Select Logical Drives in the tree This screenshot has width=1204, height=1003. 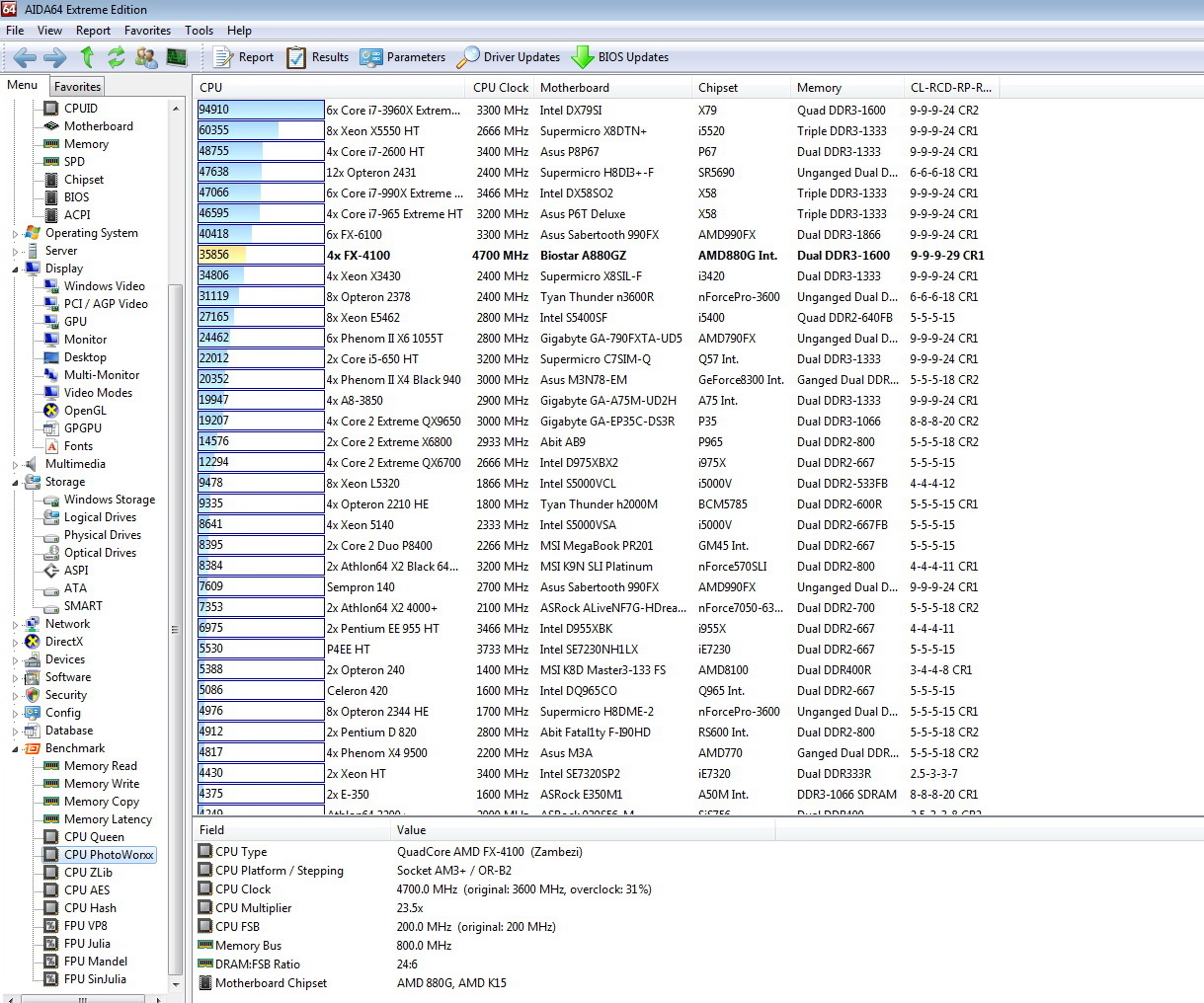pyautogui.click(x=100, y=517)
